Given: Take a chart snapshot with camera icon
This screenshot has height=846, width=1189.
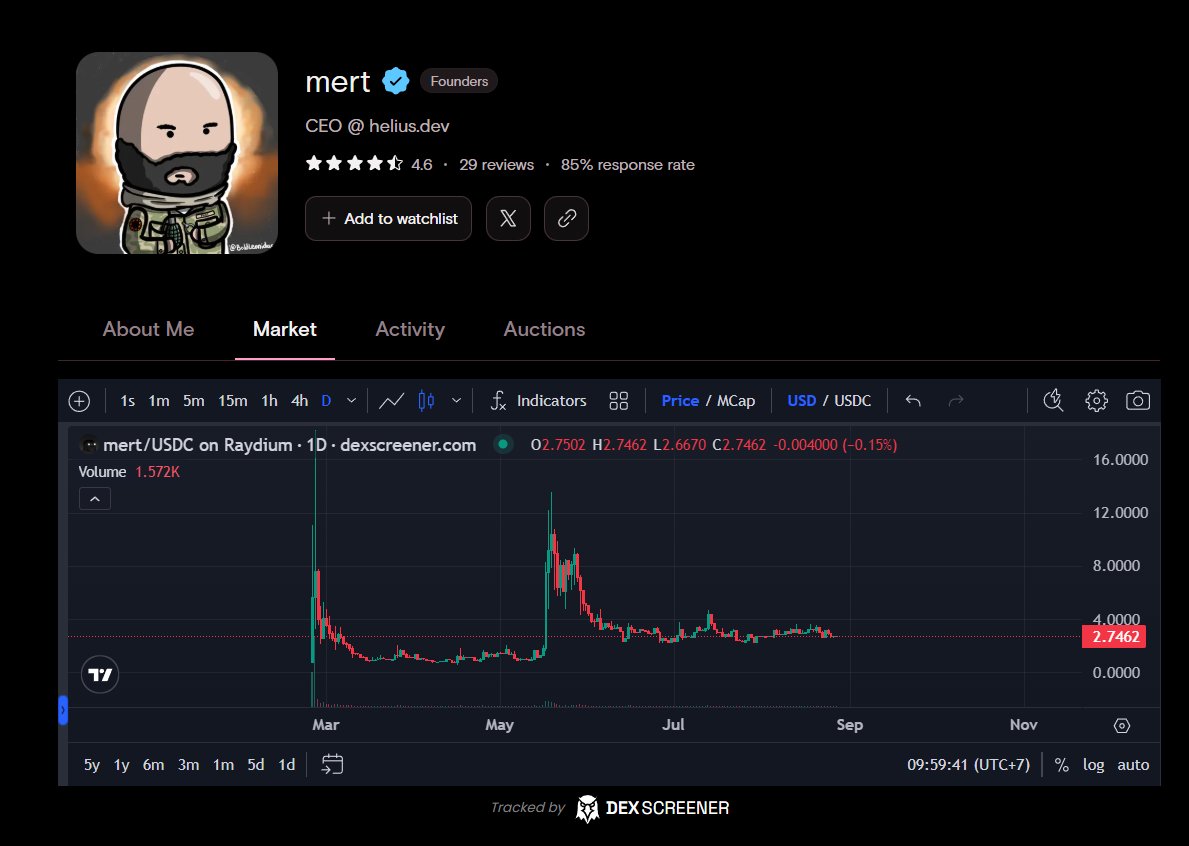Looking at the screenshot, I should [x=1137, y=401].
